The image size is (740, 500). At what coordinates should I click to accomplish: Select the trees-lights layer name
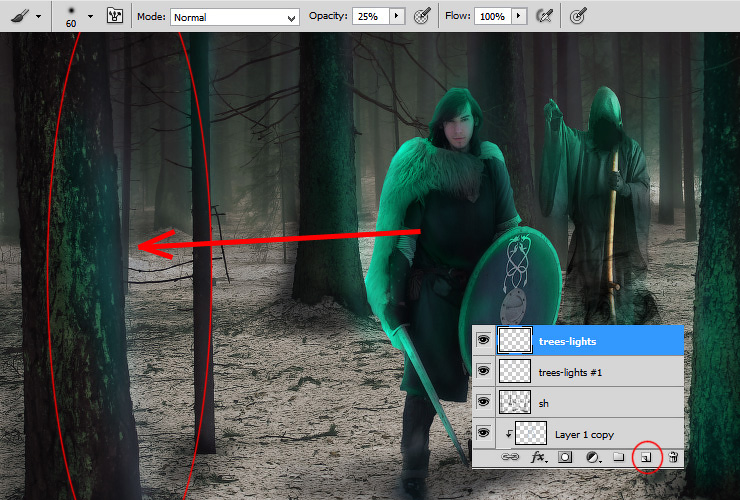(x=567, y=341)
